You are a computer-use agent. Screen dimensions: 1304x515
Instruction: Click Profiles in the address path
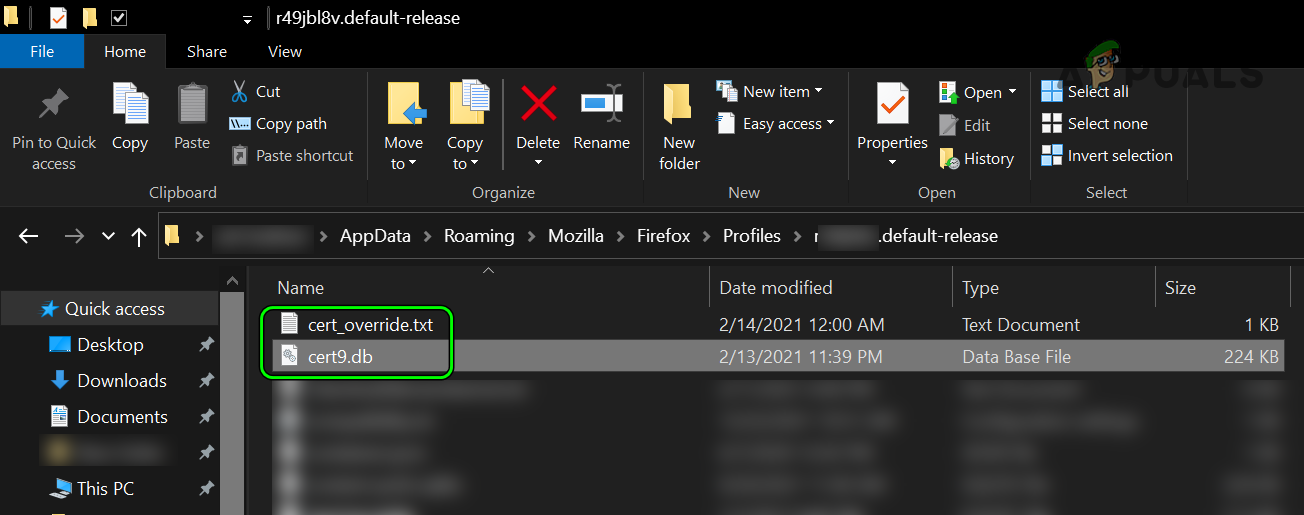[x=752, y=236]
